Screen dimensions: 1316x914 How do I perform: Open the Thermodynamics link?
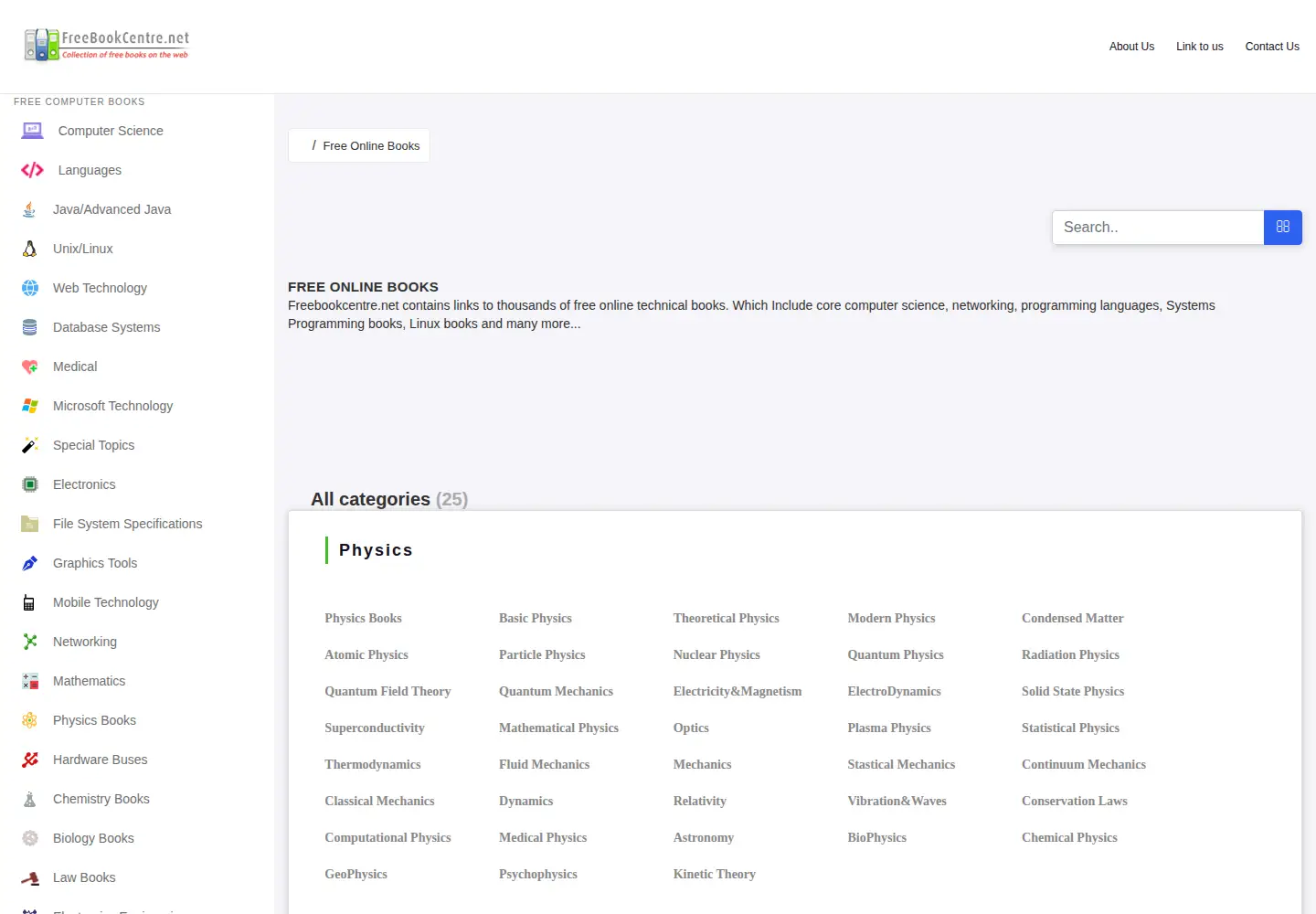(373, 764)
